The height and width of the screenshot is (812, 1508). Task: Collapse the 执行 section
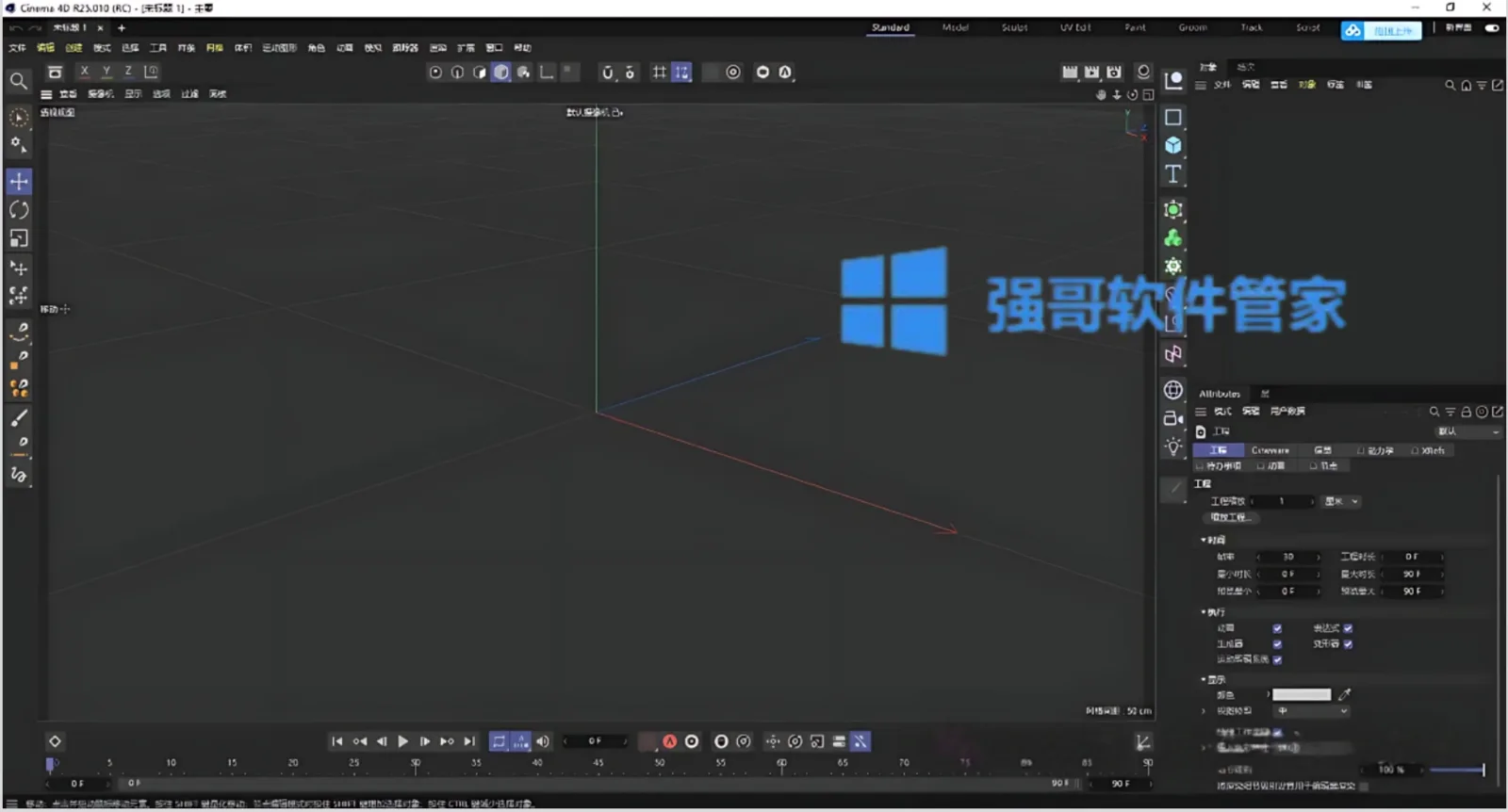[1204, 612]
